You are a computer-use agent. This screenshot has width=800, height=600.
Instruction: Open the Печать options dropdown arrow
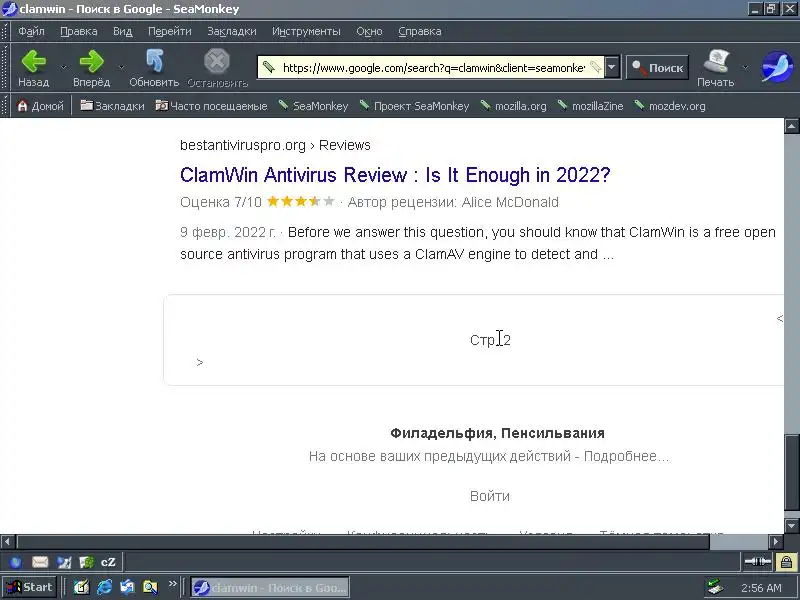pyautogui.click(x=745, y=67)
